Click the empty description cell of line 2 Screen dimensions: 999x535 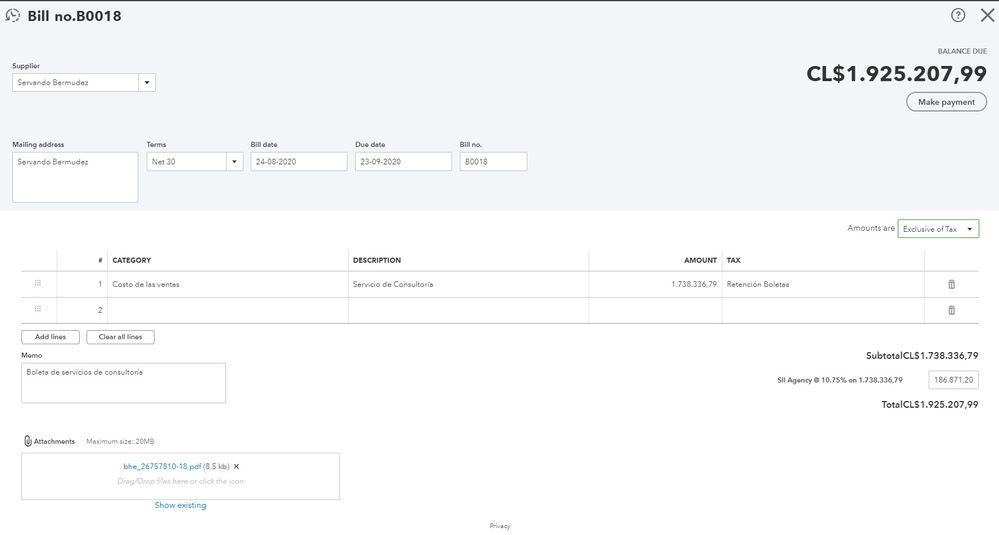468,310
